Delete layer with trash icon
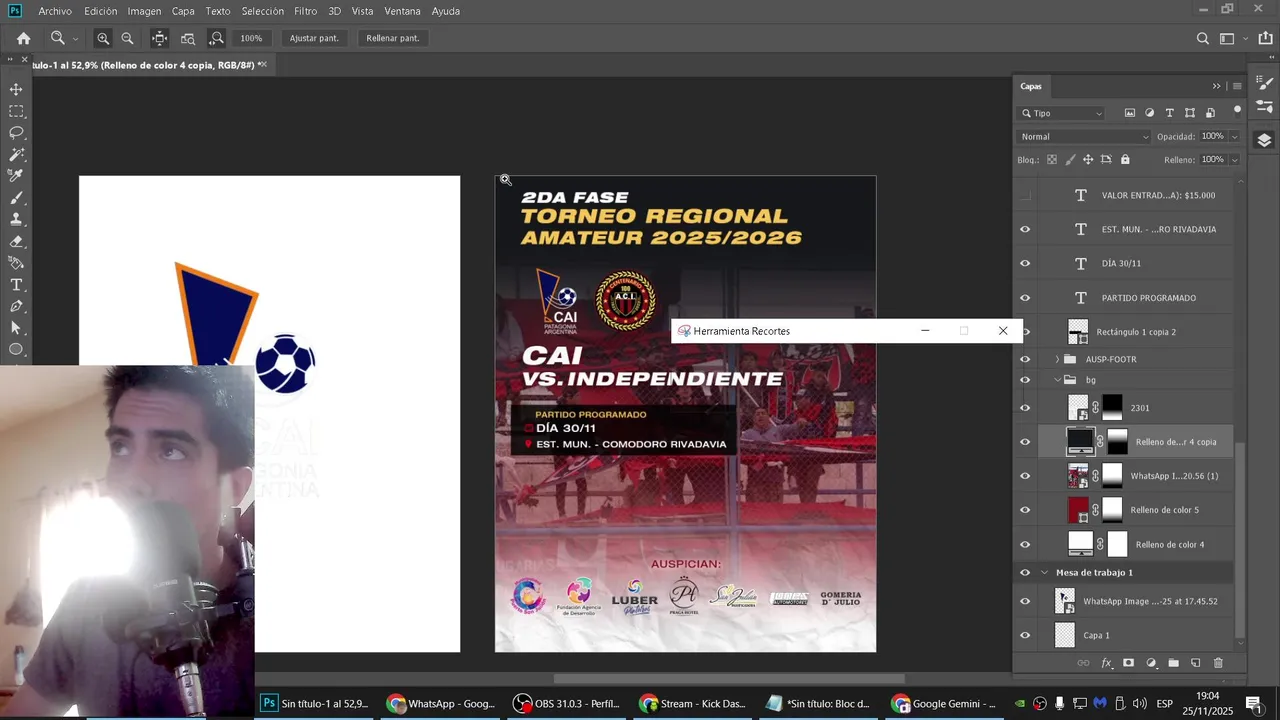The width and height of the screenshot is (1280, 720). click(1218, 663)
